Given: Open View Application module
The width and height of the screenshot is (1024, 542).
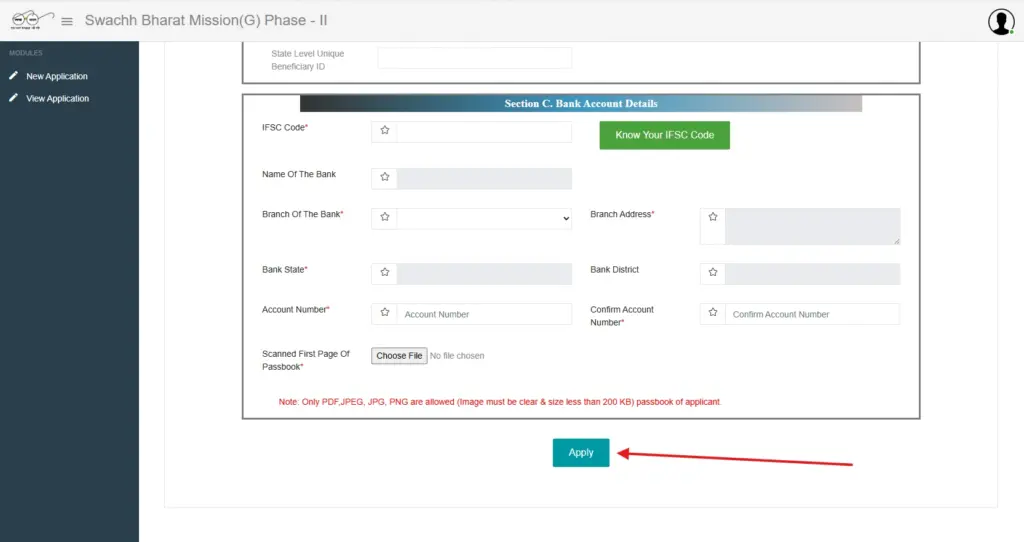Looking at the screenshot, I should (x=57, y=99).
